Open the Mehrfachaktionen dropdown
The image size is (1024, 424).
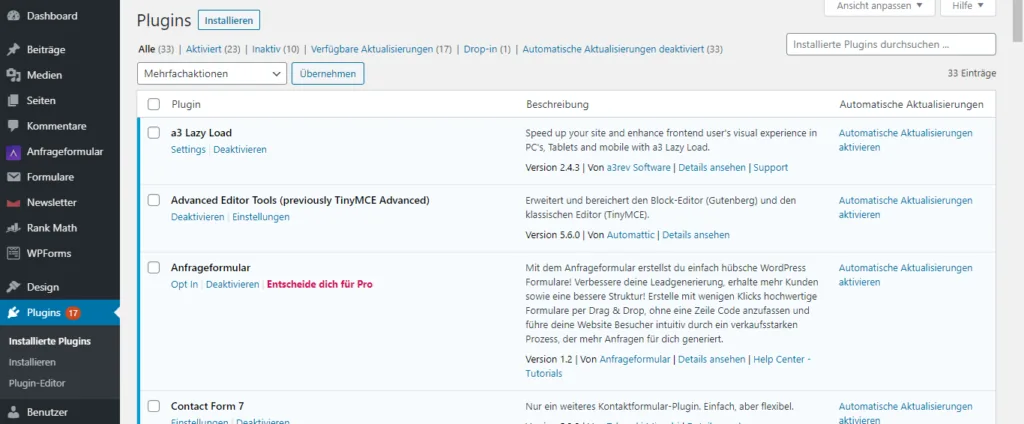coord(212,74)
